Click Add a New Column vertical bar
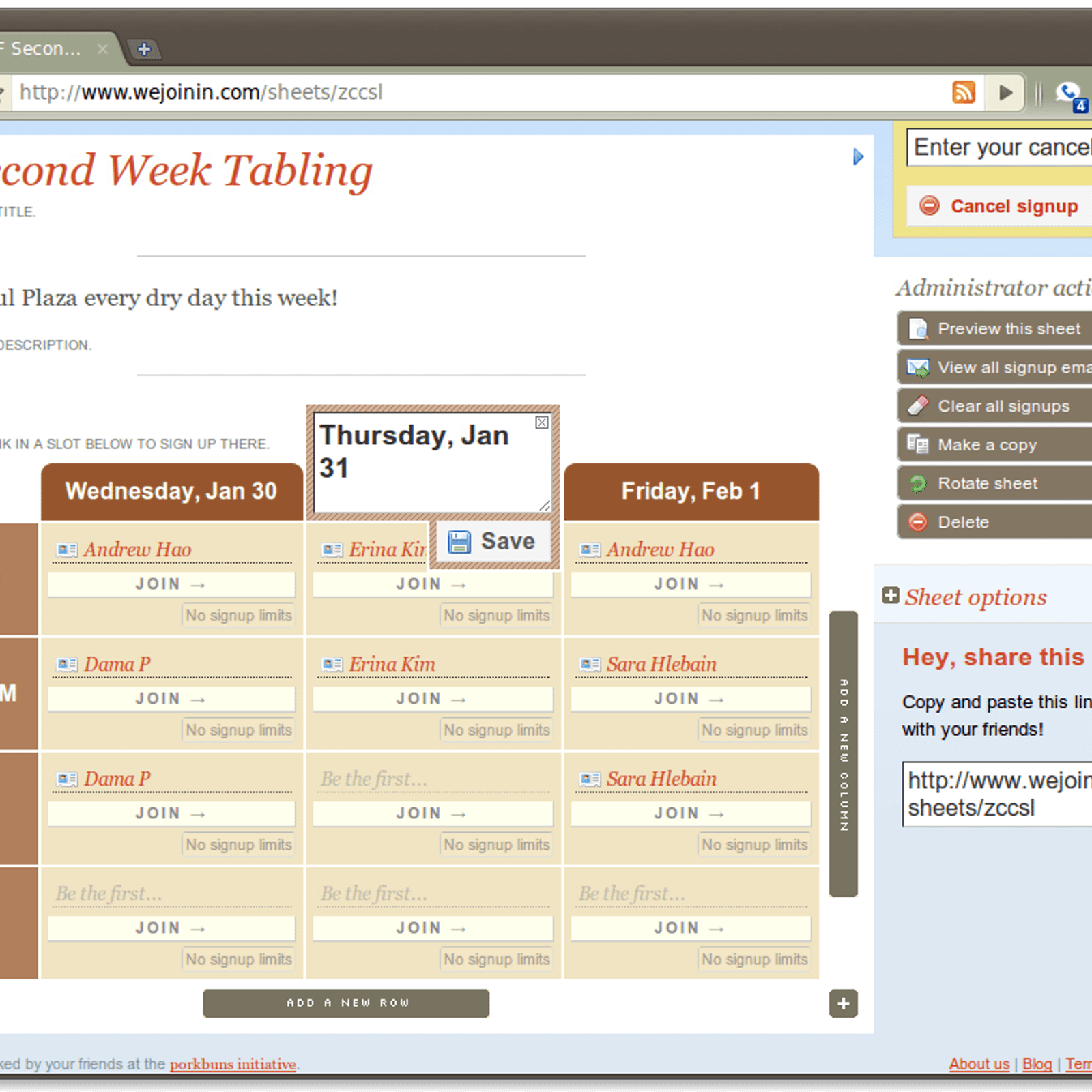 tap(844, 754)
